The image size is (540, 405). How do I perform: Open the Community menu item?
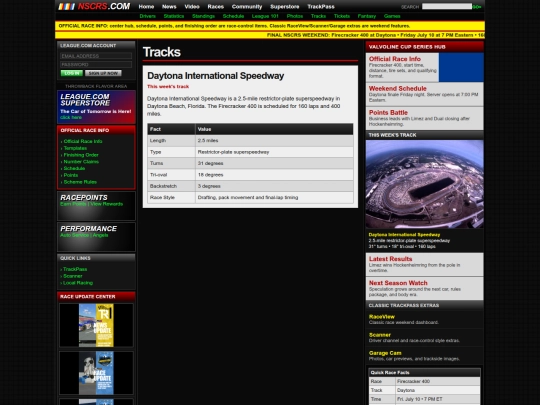247,7
